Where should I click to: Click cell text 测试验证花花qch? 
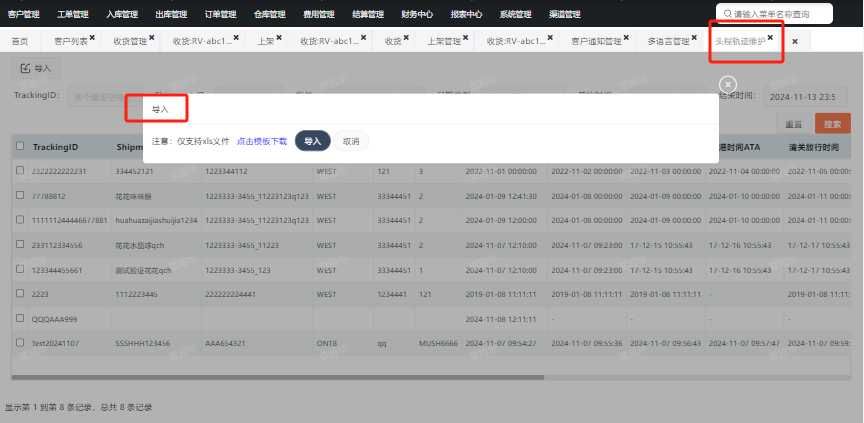pos(143,269)
